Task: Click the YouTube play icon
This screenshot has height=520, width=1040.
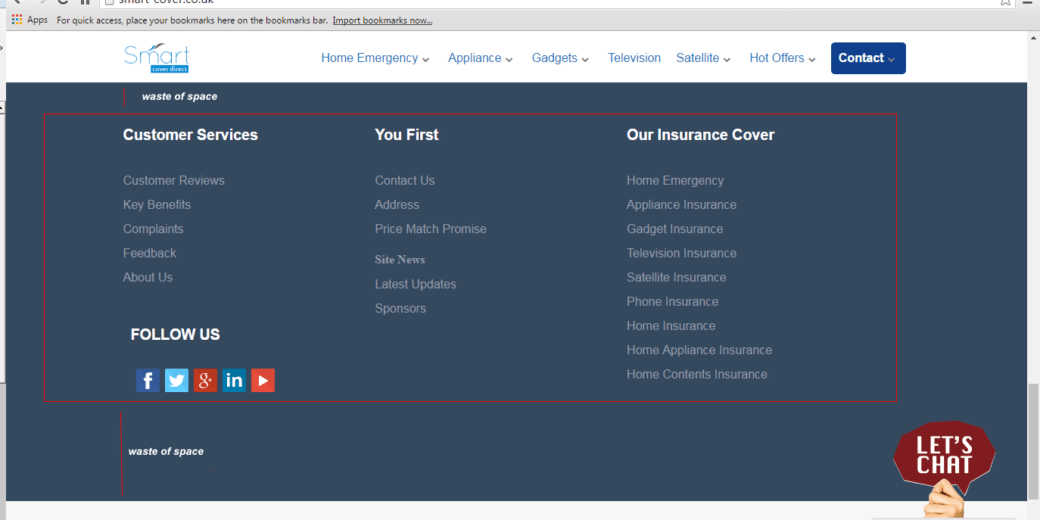Action: coord(263,380)
